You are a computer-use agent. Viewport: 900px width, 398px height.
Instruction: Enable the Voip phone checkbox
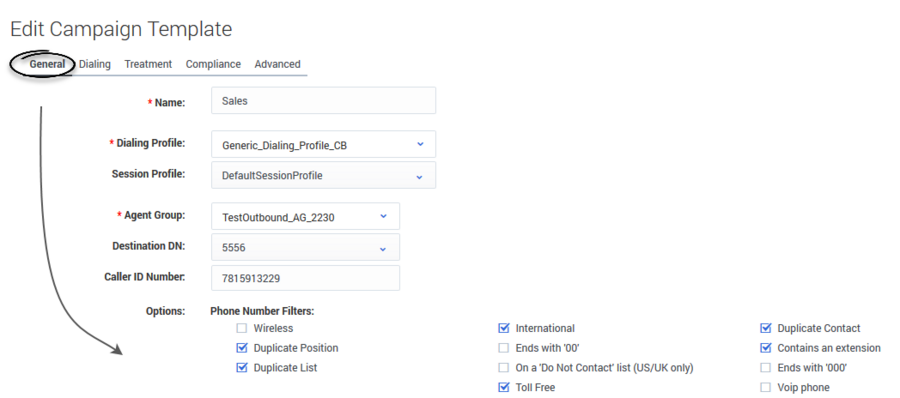(766, 387)
